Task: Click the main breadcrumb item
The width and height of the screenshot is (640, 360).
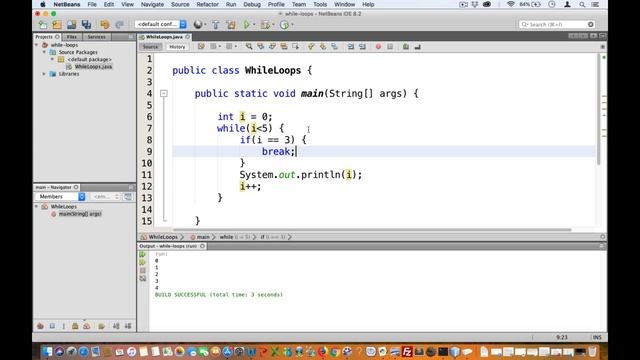Action: (200, 237)
